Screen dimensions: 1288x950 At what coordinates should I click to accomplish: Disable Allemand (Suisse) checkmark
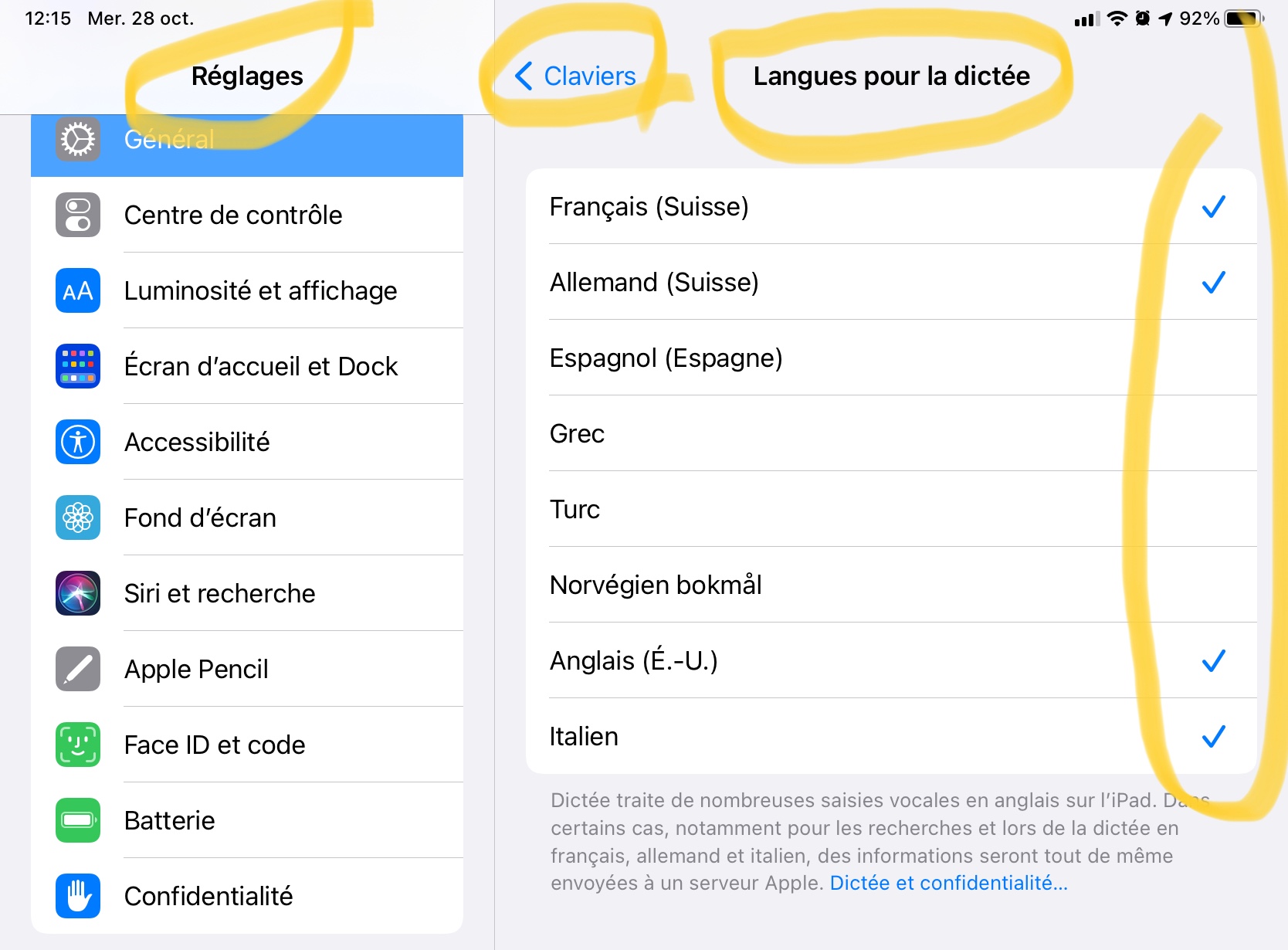(1213, 283)
